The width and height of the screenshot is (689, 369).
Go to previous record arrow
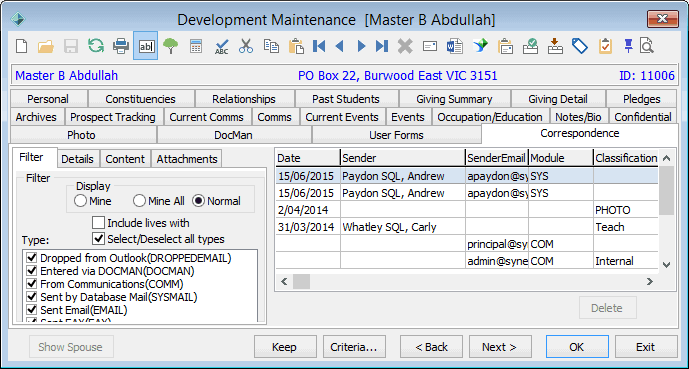click(339, 46)
